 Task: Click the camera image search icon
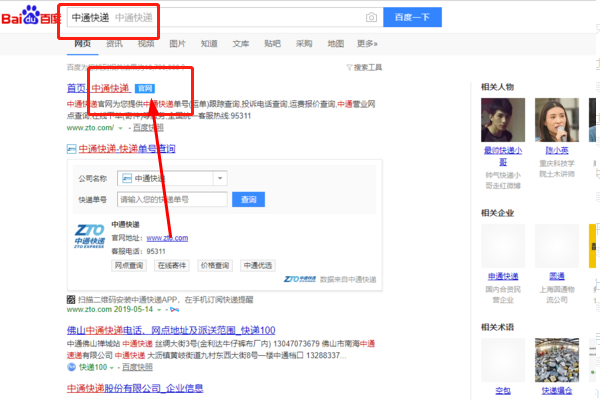click(x=371, y=17)
